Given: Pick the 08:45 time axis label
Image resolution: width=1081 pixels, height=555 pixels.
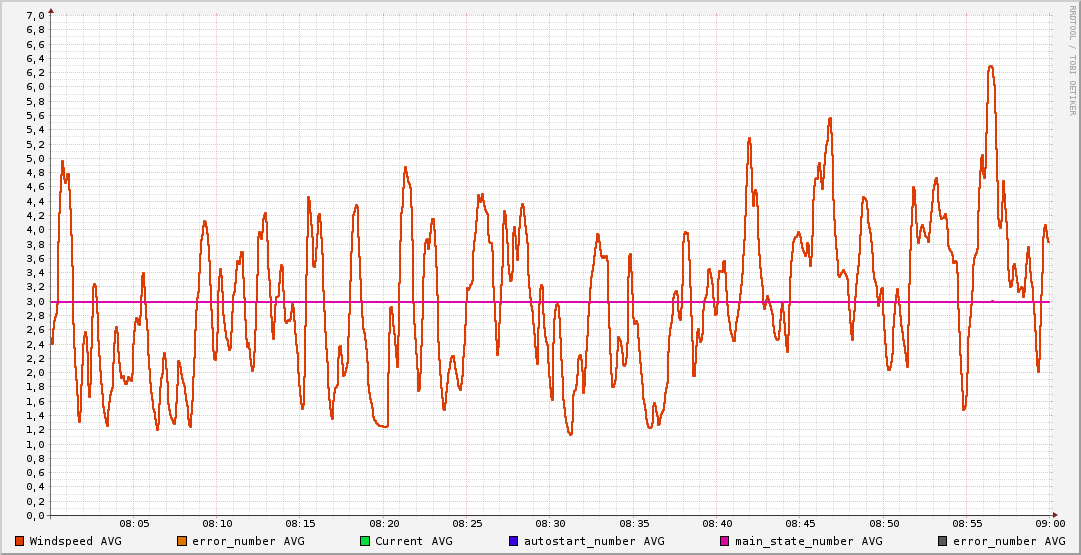Looking at the screenshot, I should tap(801, 524).
